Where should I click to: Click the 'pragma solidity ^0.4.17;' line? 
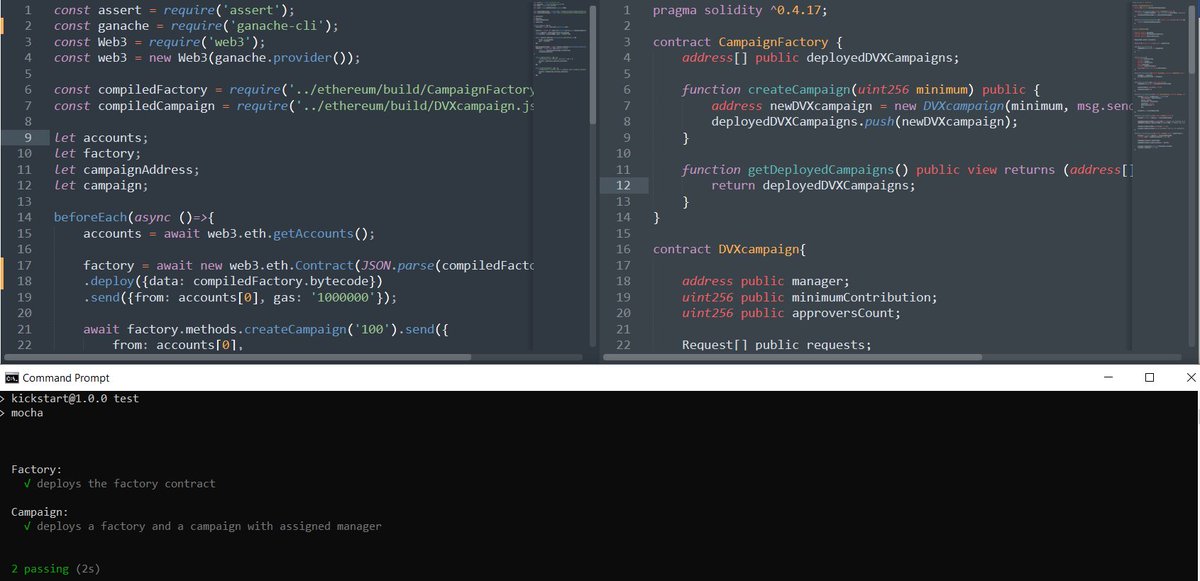point(740,10)
